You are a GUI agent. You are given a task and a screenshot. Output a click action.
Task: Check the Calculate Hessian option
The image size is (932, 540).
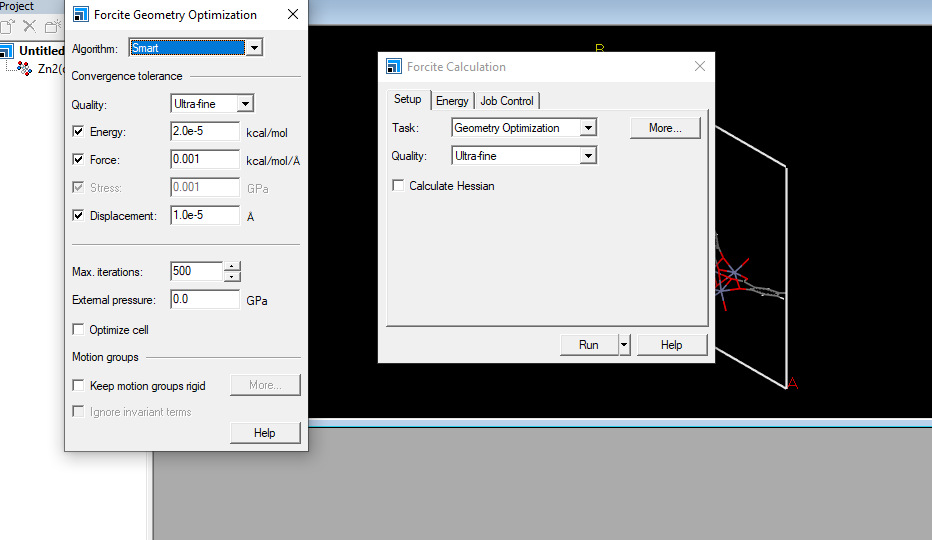[399, 186]
